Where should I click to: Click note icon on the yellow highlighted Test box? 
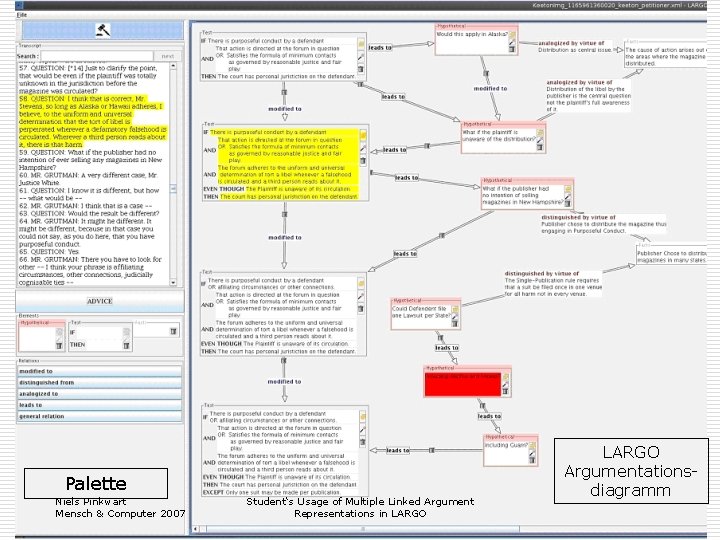click(x=363, y=135)
